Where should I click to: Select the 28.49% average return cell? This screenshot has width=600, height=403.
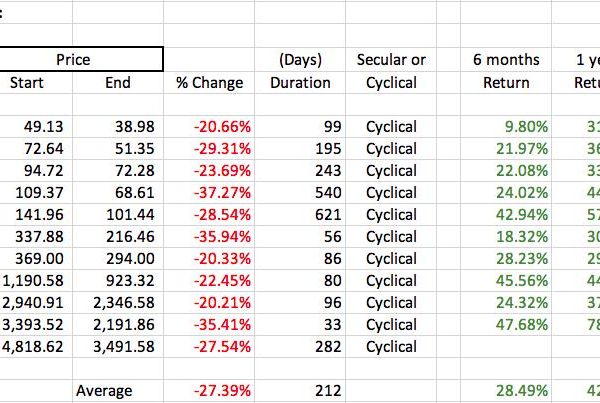(x=506, y=391)
